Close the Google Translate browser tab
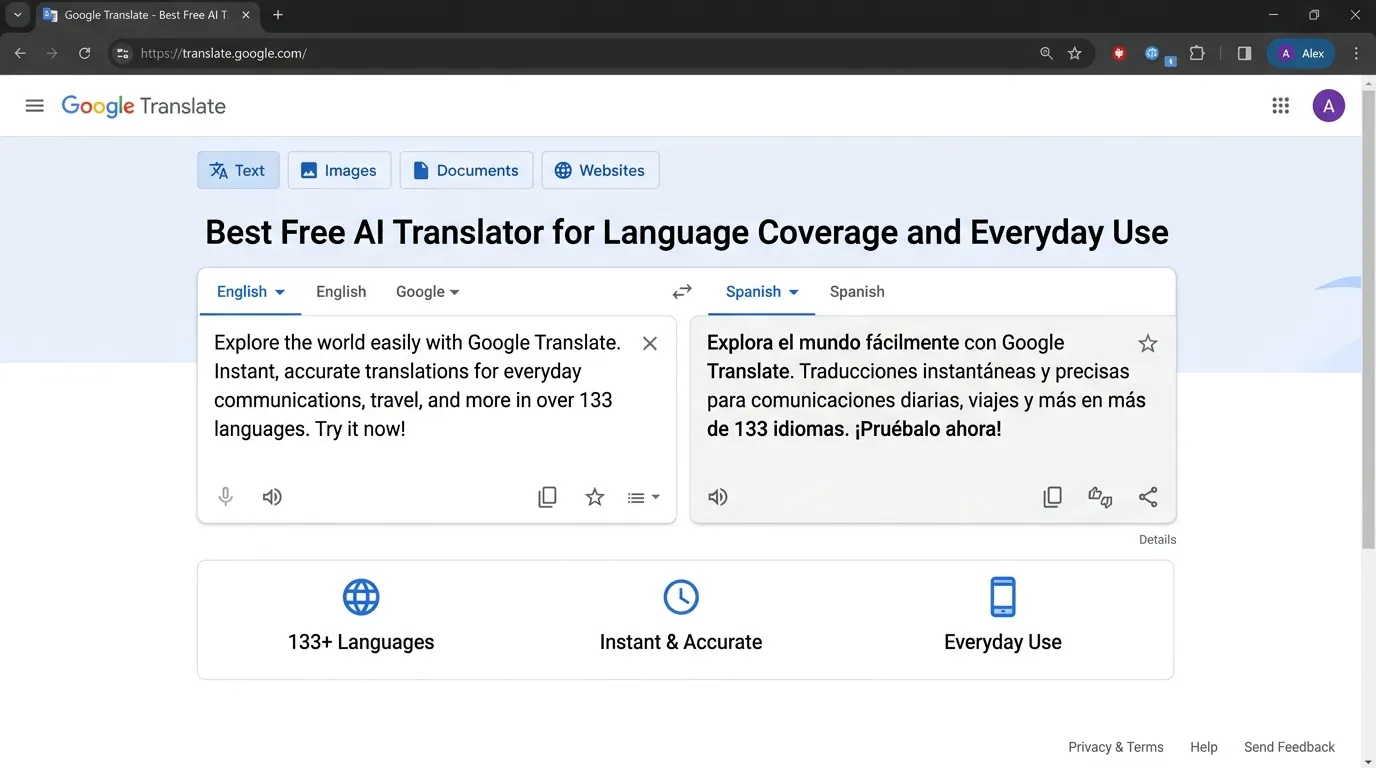Viewport: 1376px width, 768px height. [246, 15]
